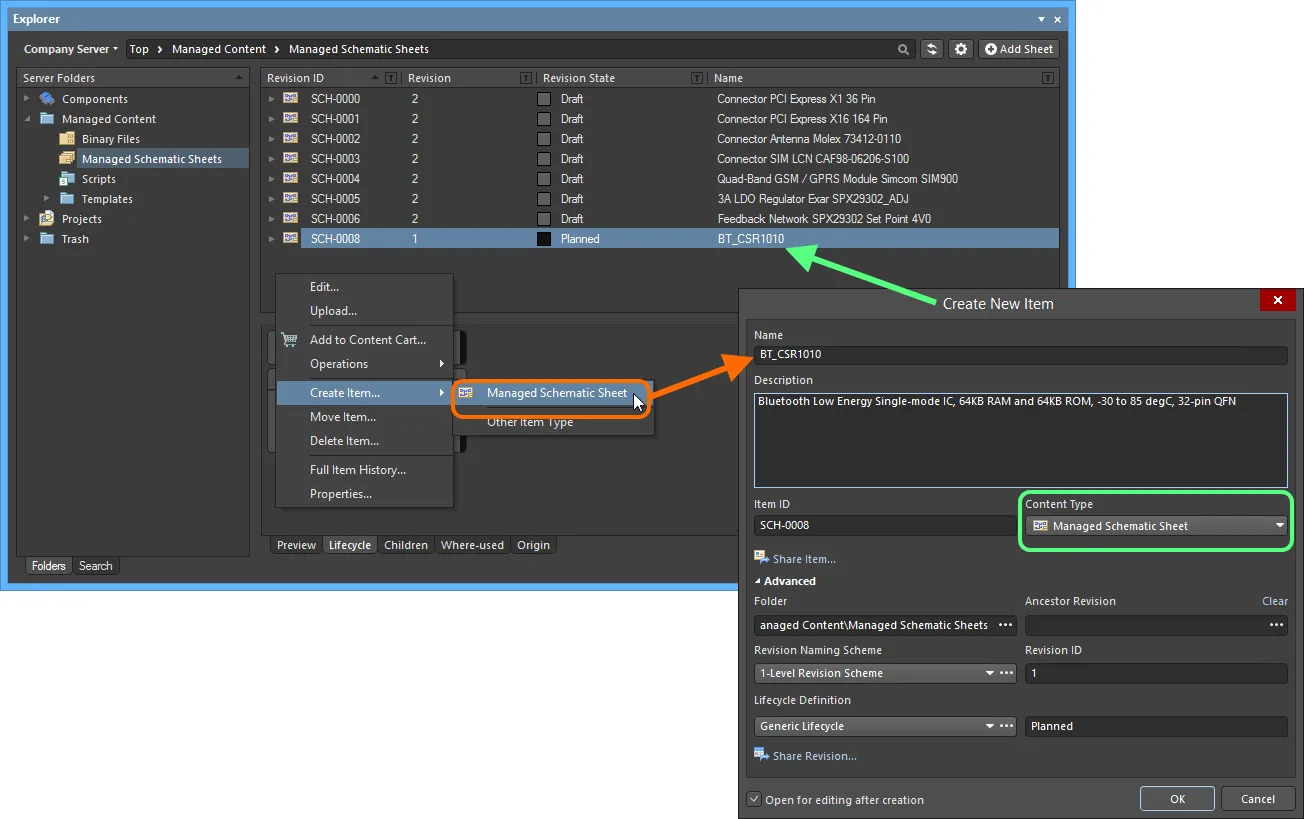Collapse the Managed Content folder node
1304x819 pixels.
point(27,119)
